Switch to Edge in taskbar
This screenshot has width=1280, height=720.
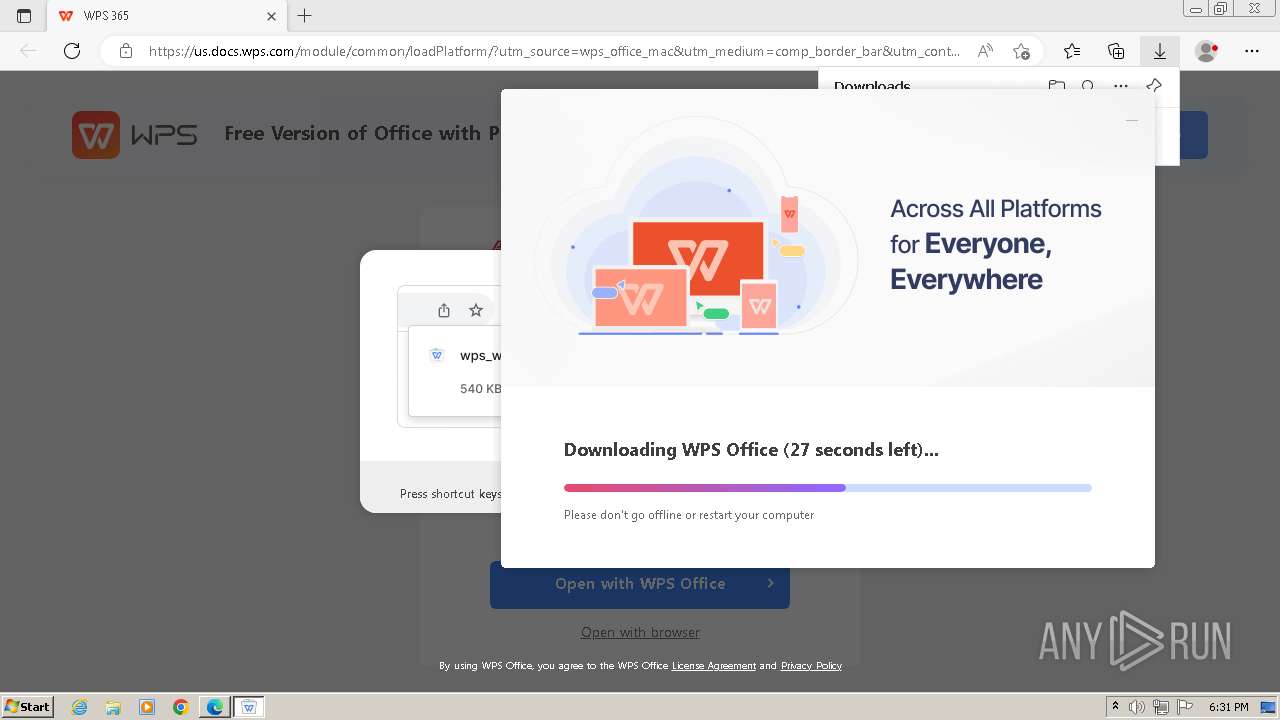[215, 707]
